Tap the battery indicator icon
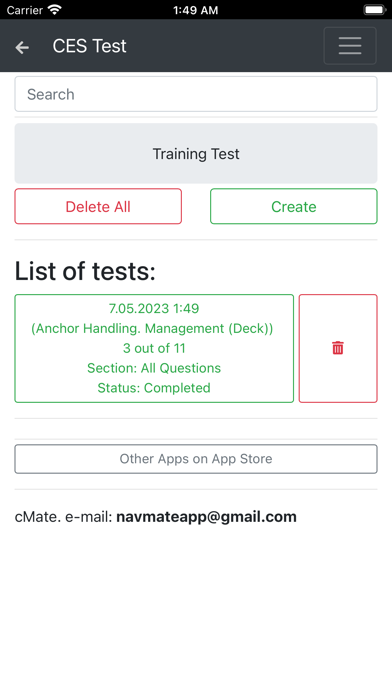The width and height of the screenshot is (392, 696). click(x=374, y=10)
